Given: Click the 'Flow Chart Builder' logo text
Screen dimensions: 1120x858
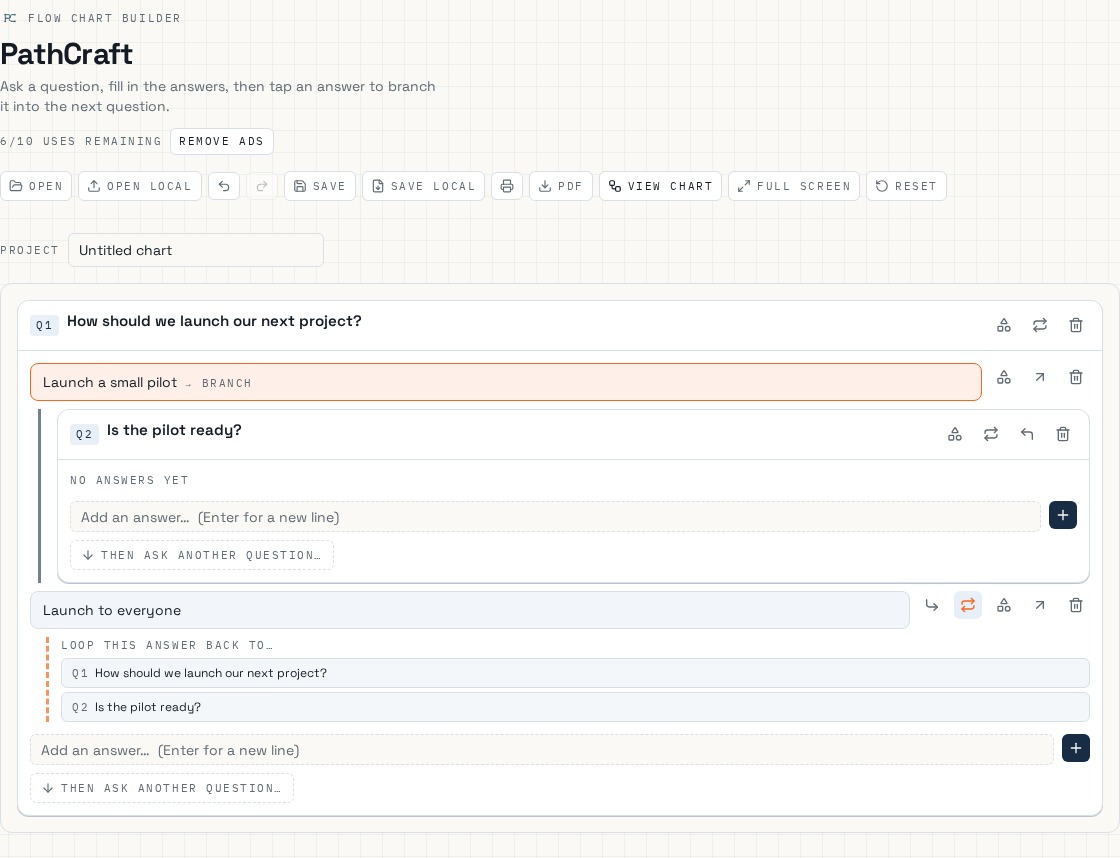Looking at the screenshot, I should click(x=104, y=18).
